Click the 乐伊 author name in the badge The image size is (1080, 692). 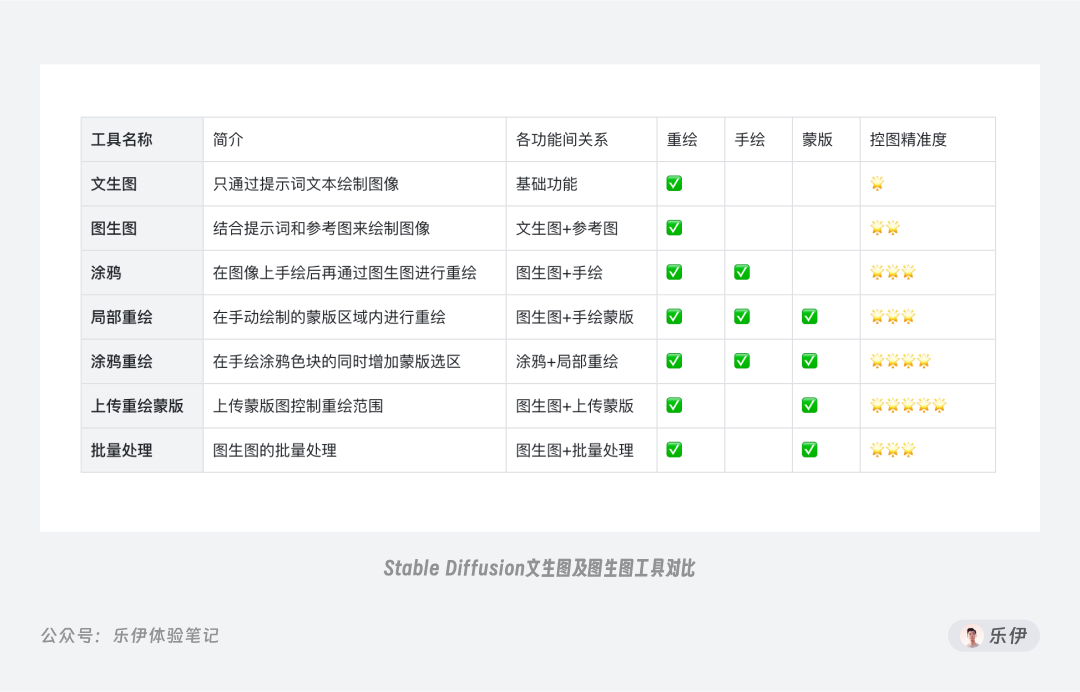(x=1008, y=636)
